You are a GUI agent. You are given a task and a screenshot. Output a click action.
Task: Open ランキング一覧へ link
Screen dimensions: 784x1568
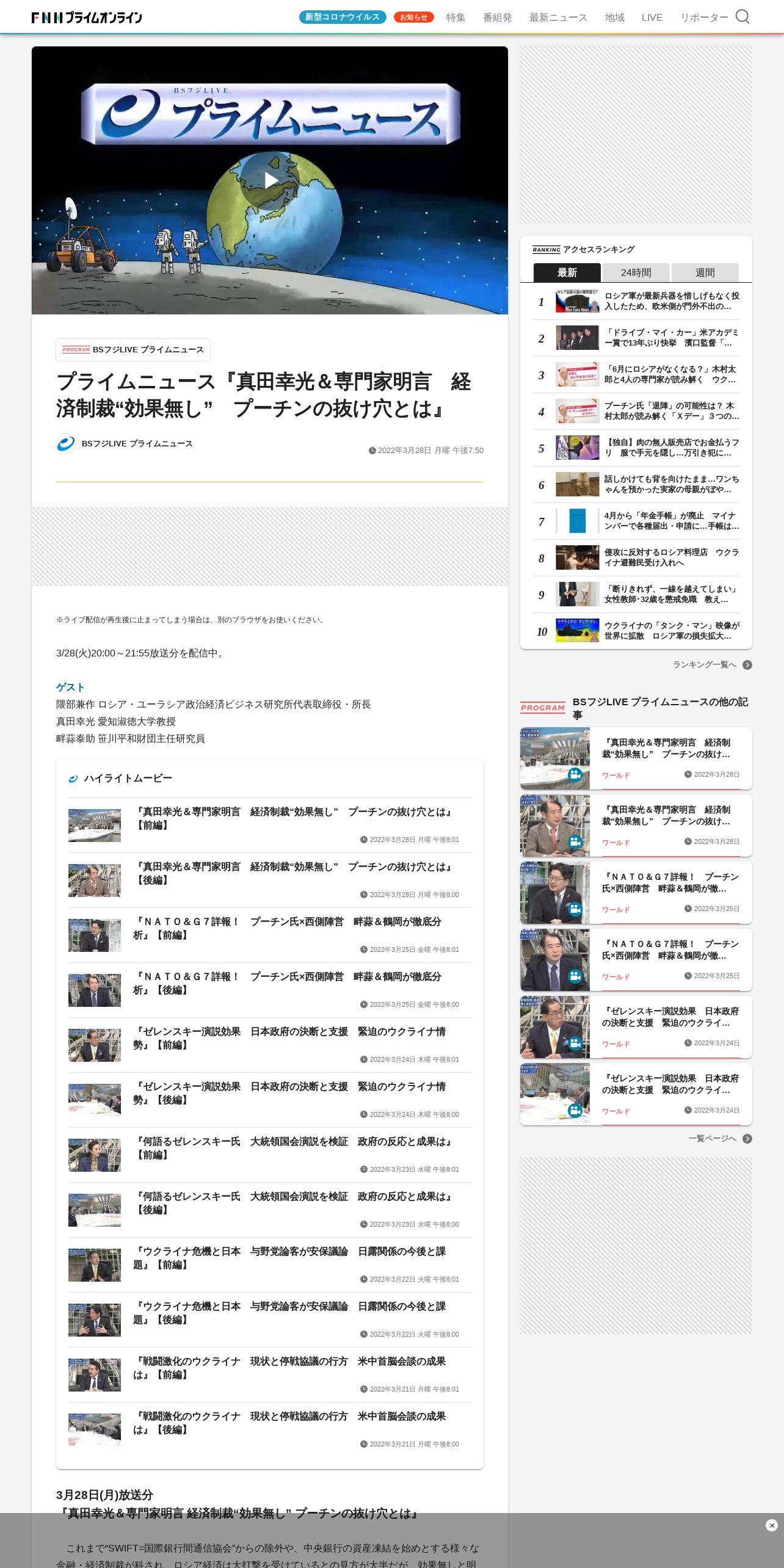(x=705, y=665)
